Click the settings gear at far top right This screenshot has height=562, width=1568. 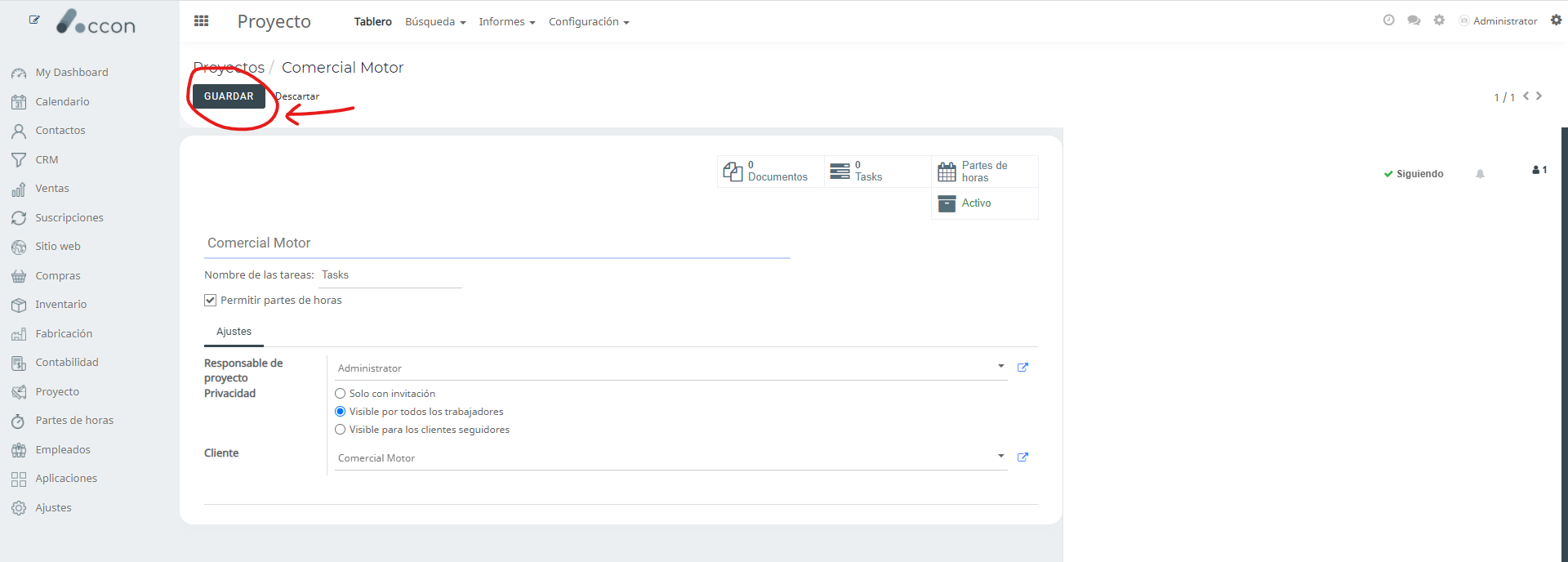coord(1556,20)
